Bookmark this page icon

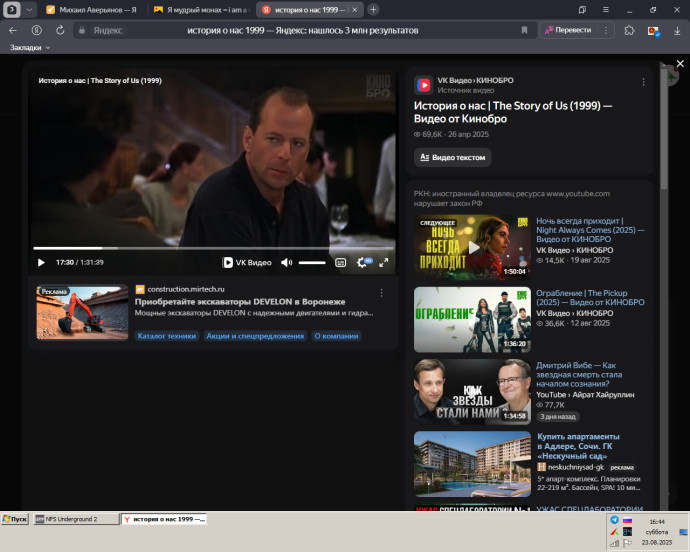[x=524, y=30]
